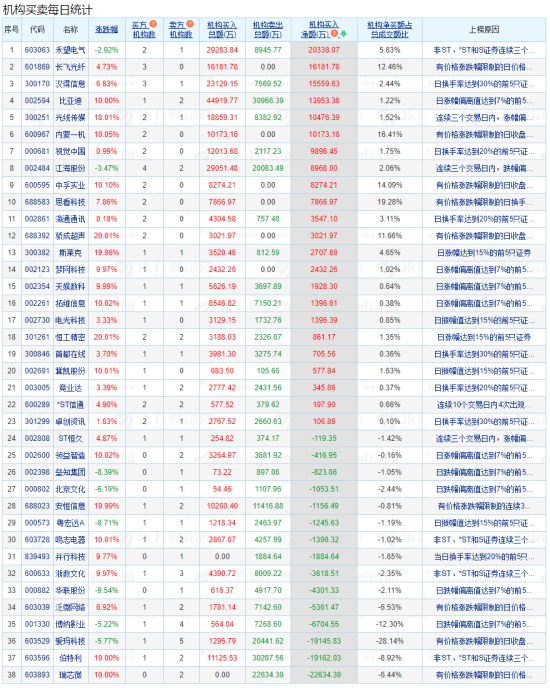The height and width of the screenshot is (688, 550).
Task: Open stock code 002600
Action: pos(37,455)
